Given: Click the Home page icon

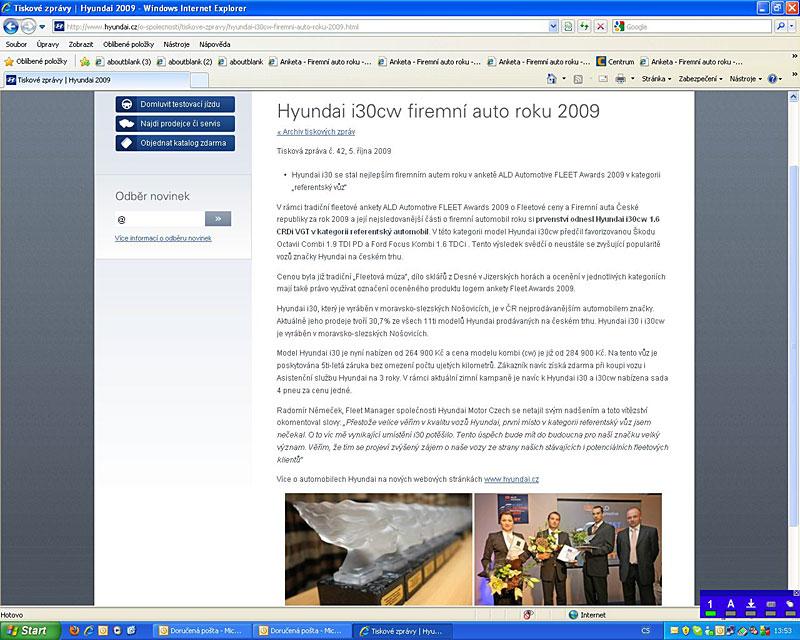Looking at the screenshot, I should point(552,79).
